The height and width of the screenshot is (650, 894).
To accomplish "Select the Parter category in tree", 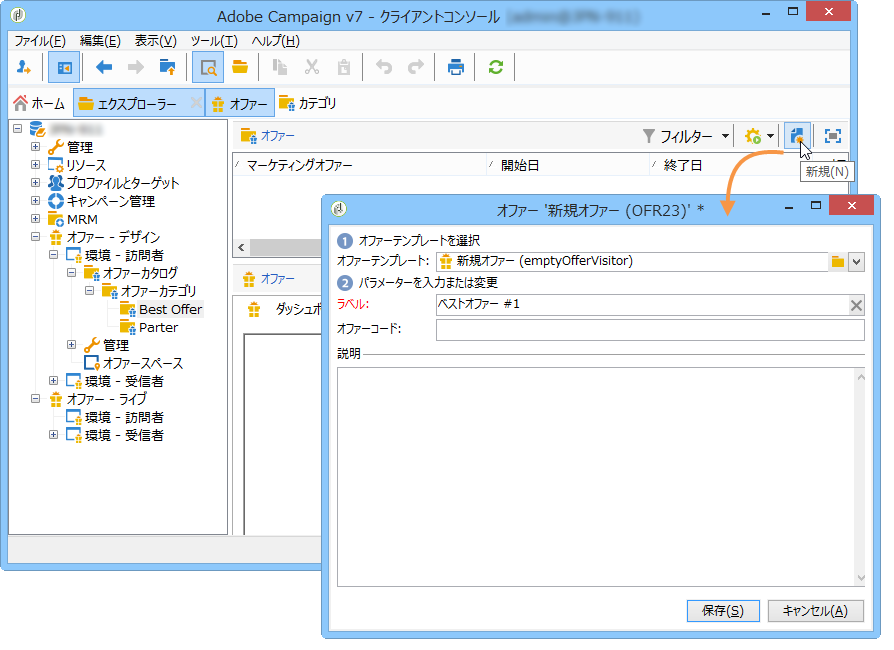I will coord(159,328).
